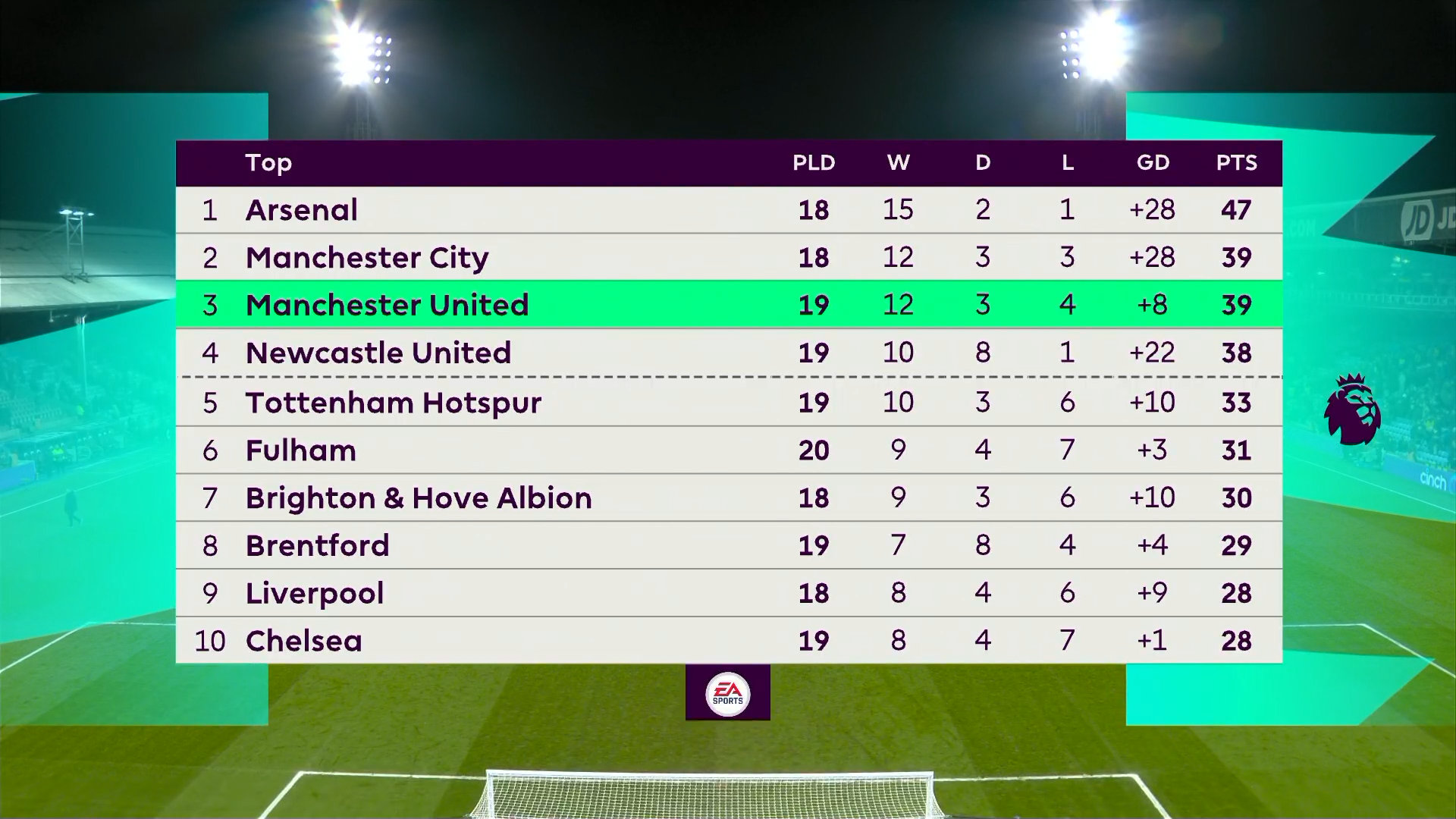
Task: Click the JD advertising board logo
Action: point(1417,221)
